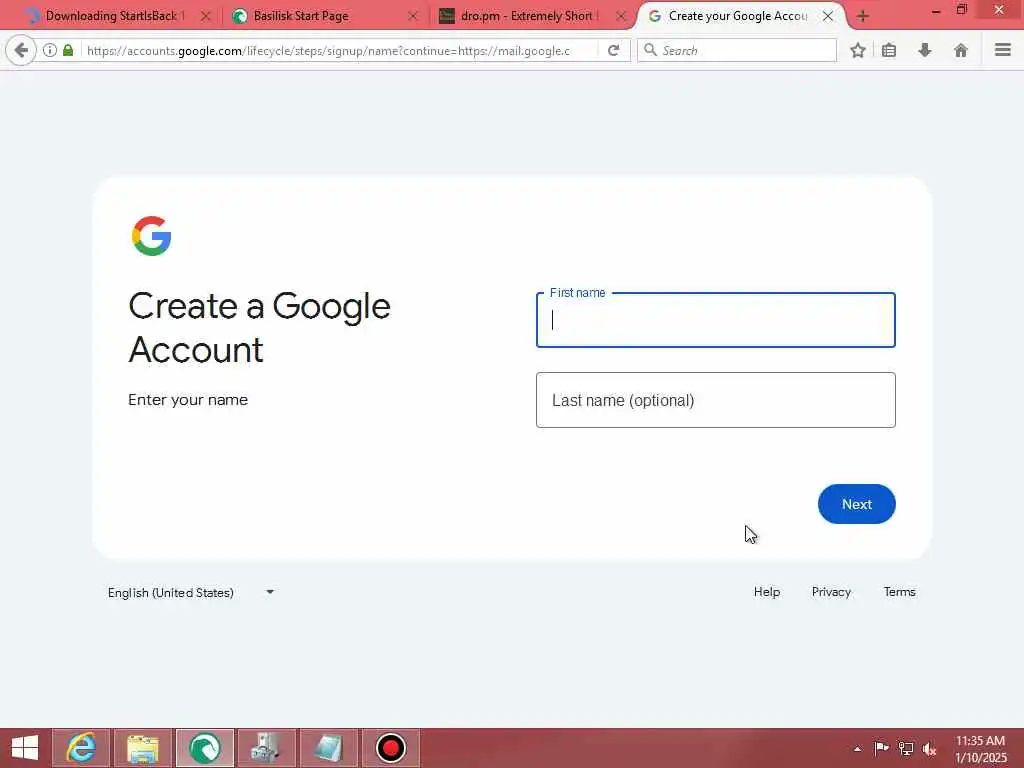Open the network tray icon

[x=906, y=748]
